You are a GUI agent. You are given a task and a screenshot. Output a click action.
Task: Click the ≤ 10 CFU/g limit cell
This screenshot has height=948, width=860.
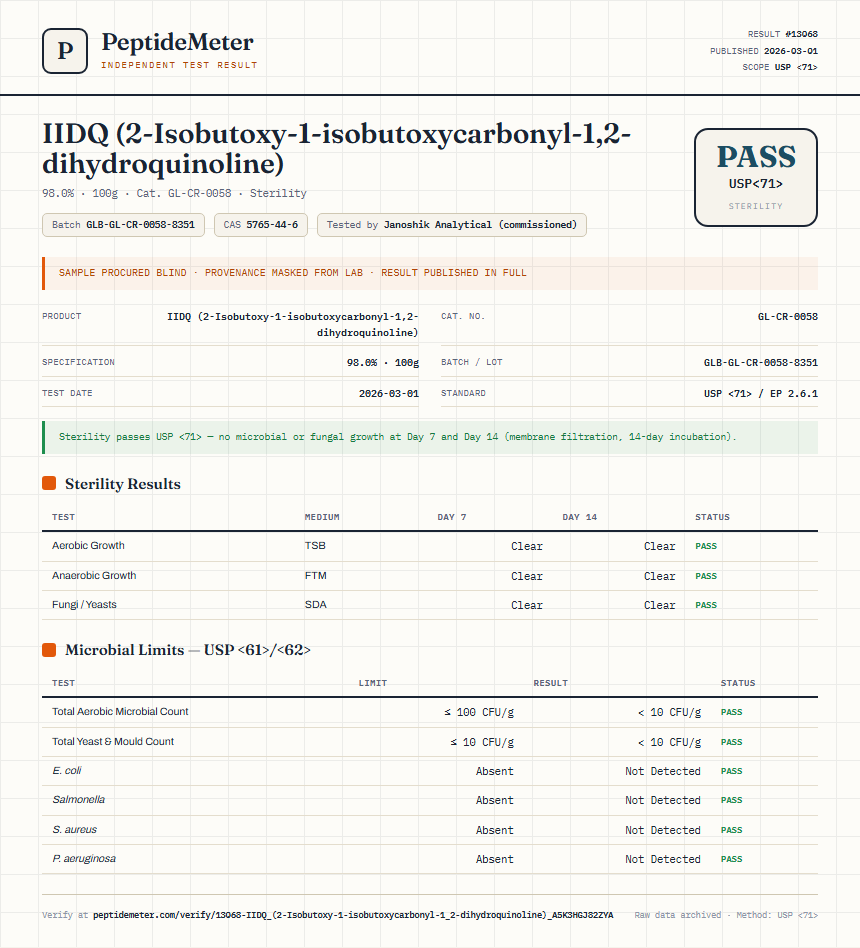click(482, 742)
